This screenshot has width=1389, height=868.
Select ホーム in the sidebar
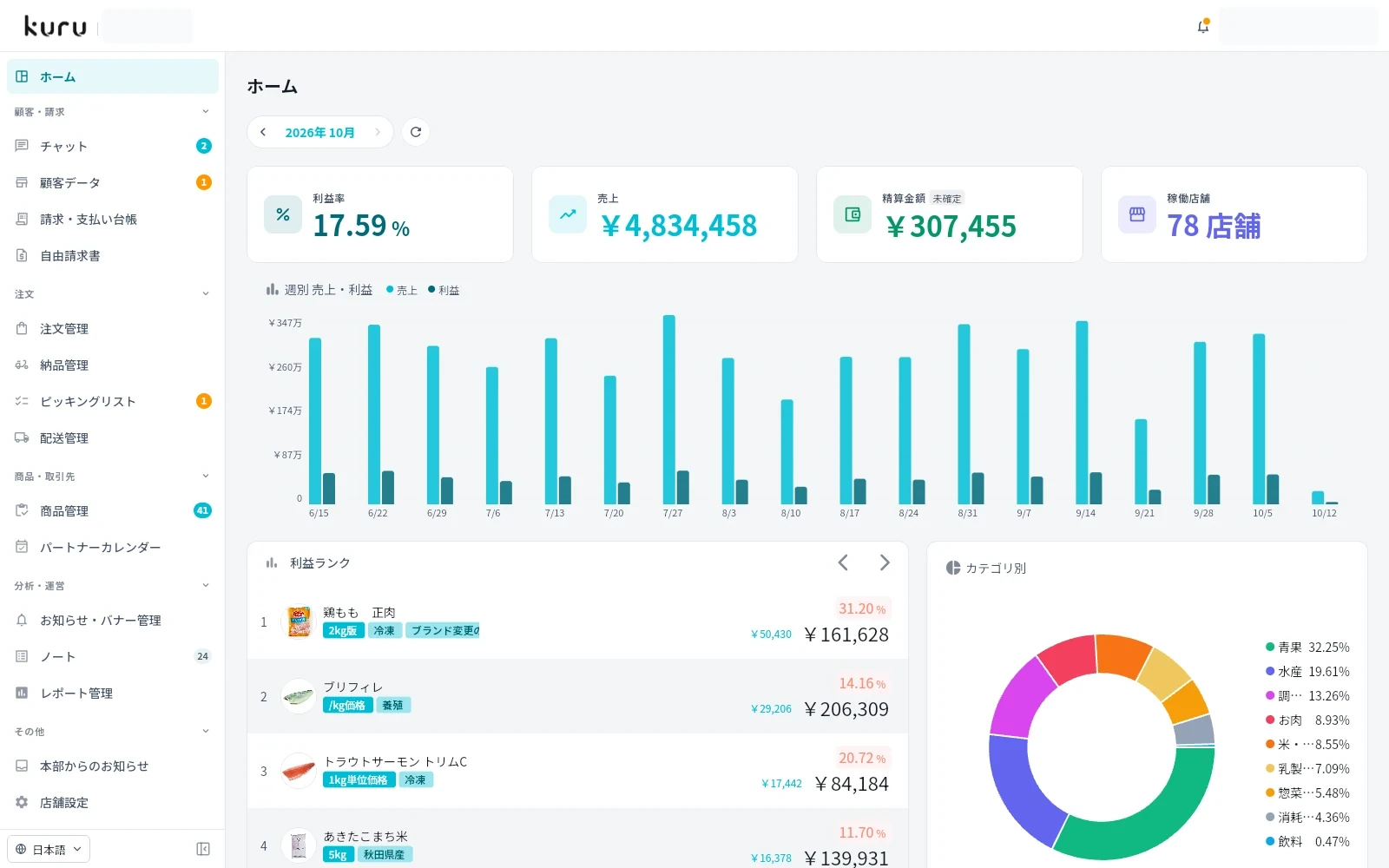coord(113,76)
